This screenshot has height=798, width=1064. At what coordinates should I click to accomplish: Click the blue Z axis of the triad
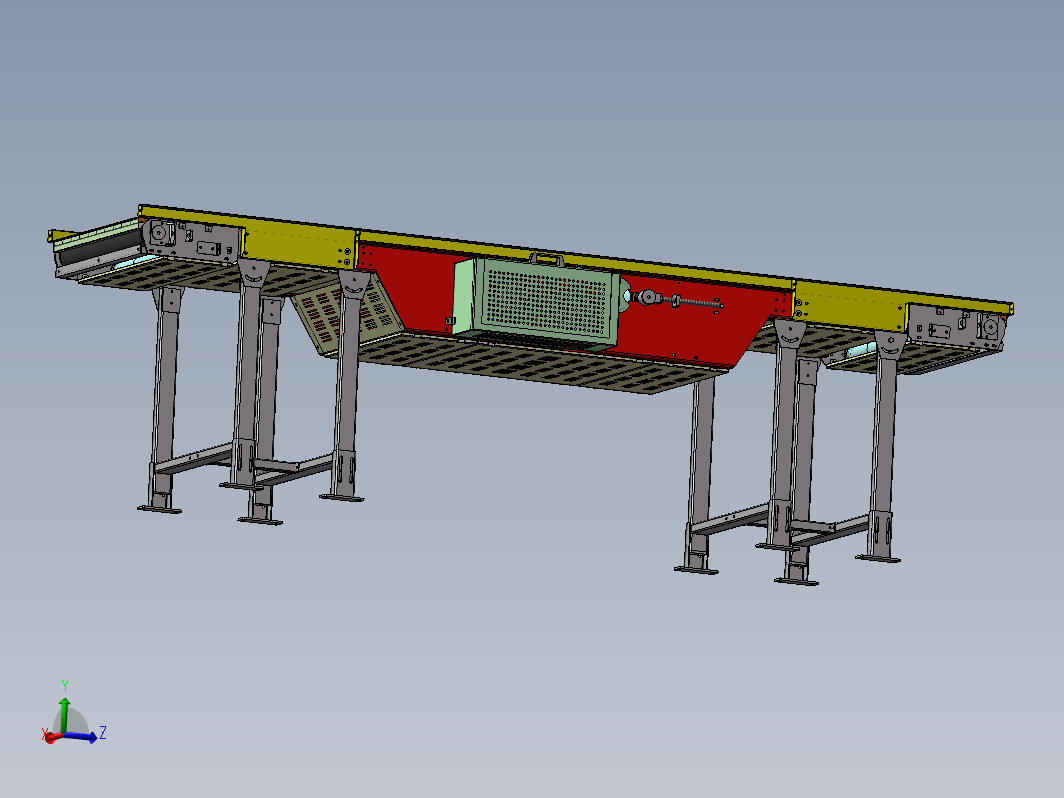pos(79,737)
